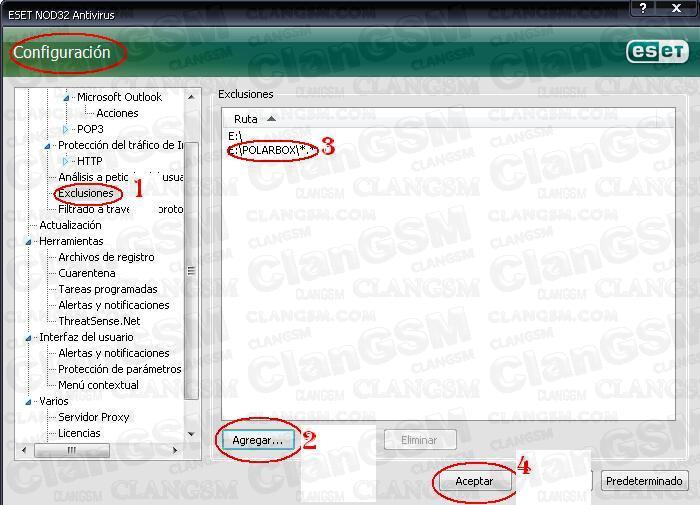Click the ESET logo
Screen dimensions: 700x505
pyautogui.click(x=658, y=52)
